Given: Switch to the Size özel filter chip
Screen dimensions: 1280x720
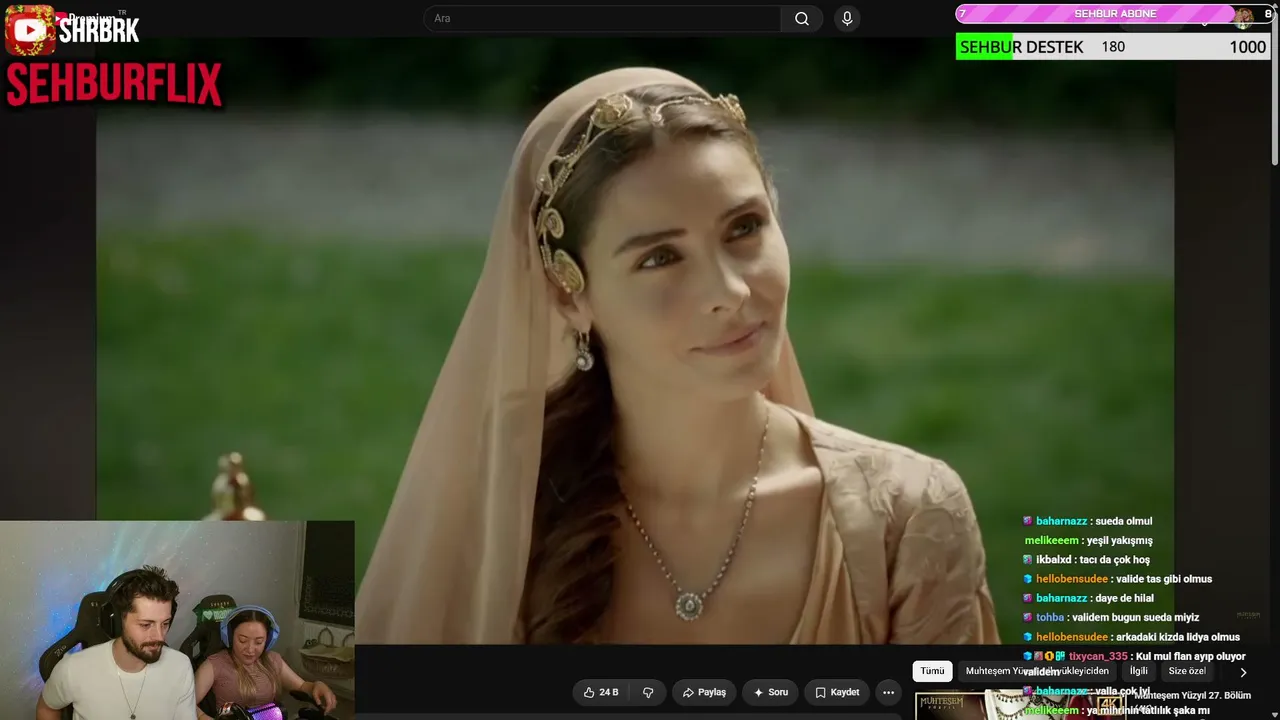Looking at the screenshot, I should (1187, 671).
